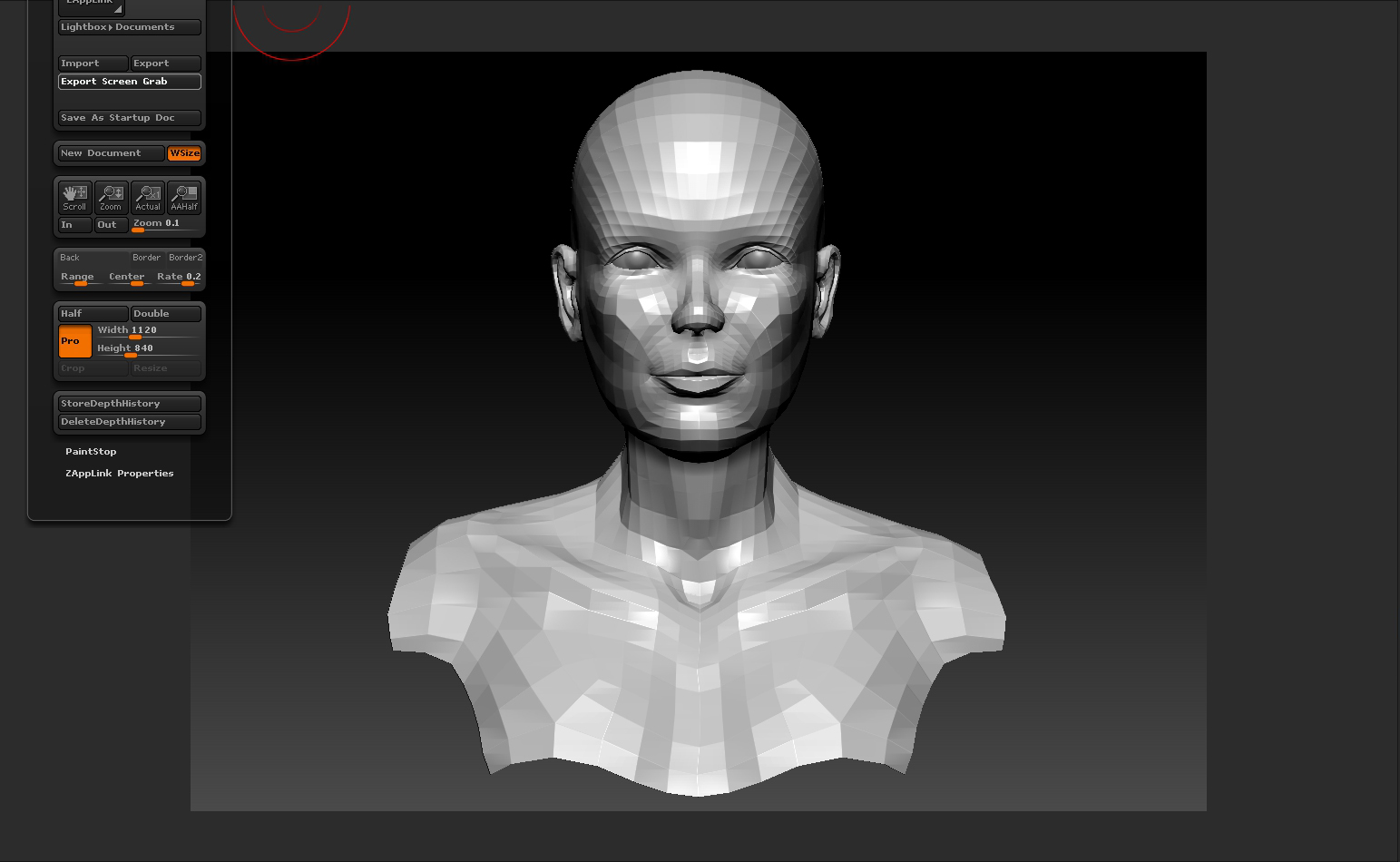The height and width of the screenshot is (862, 1400).
Task: Click the zoom Out button
Action: [112, 225]
